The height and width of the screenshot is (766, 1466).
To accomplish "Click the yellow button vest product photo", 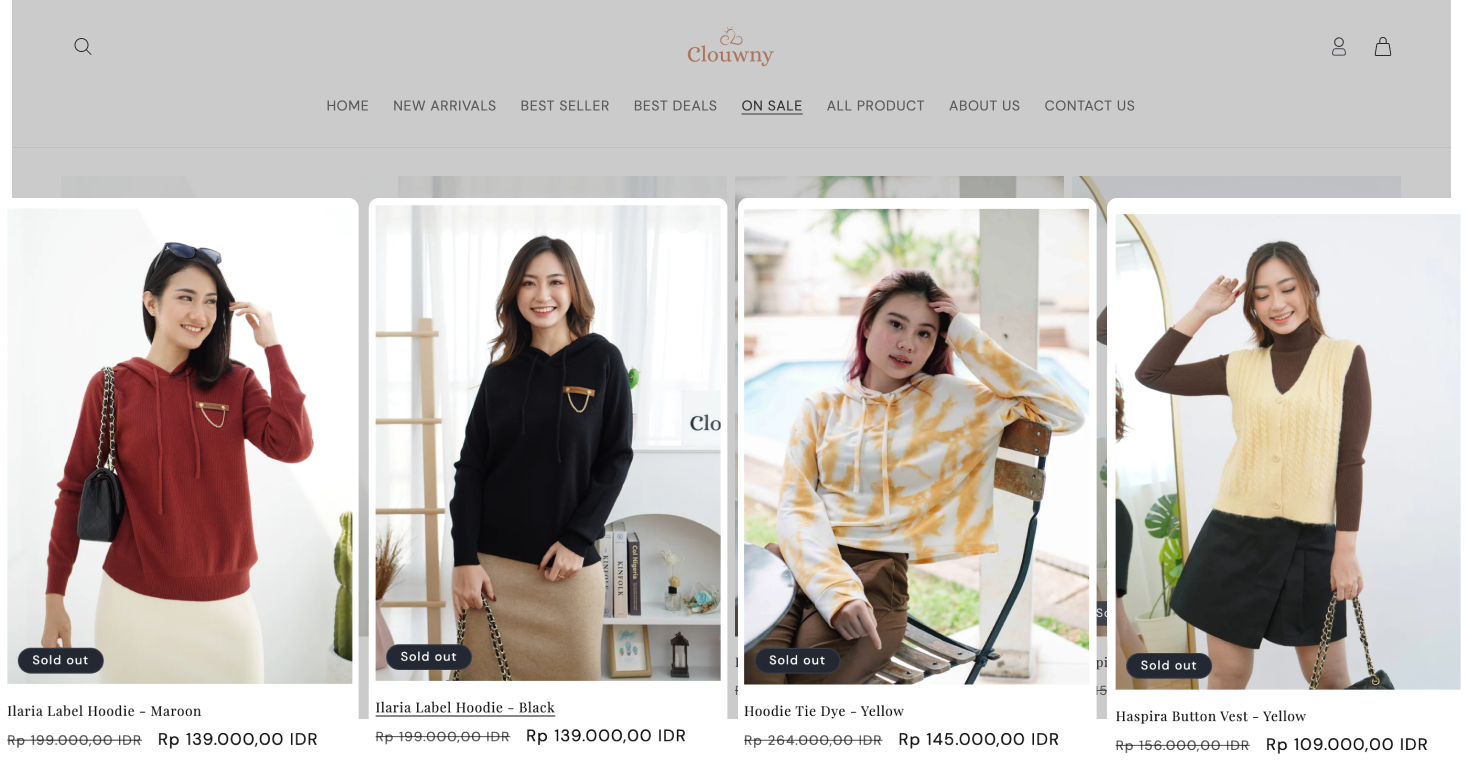I will pyautogui.click(x=1288, y=451).
